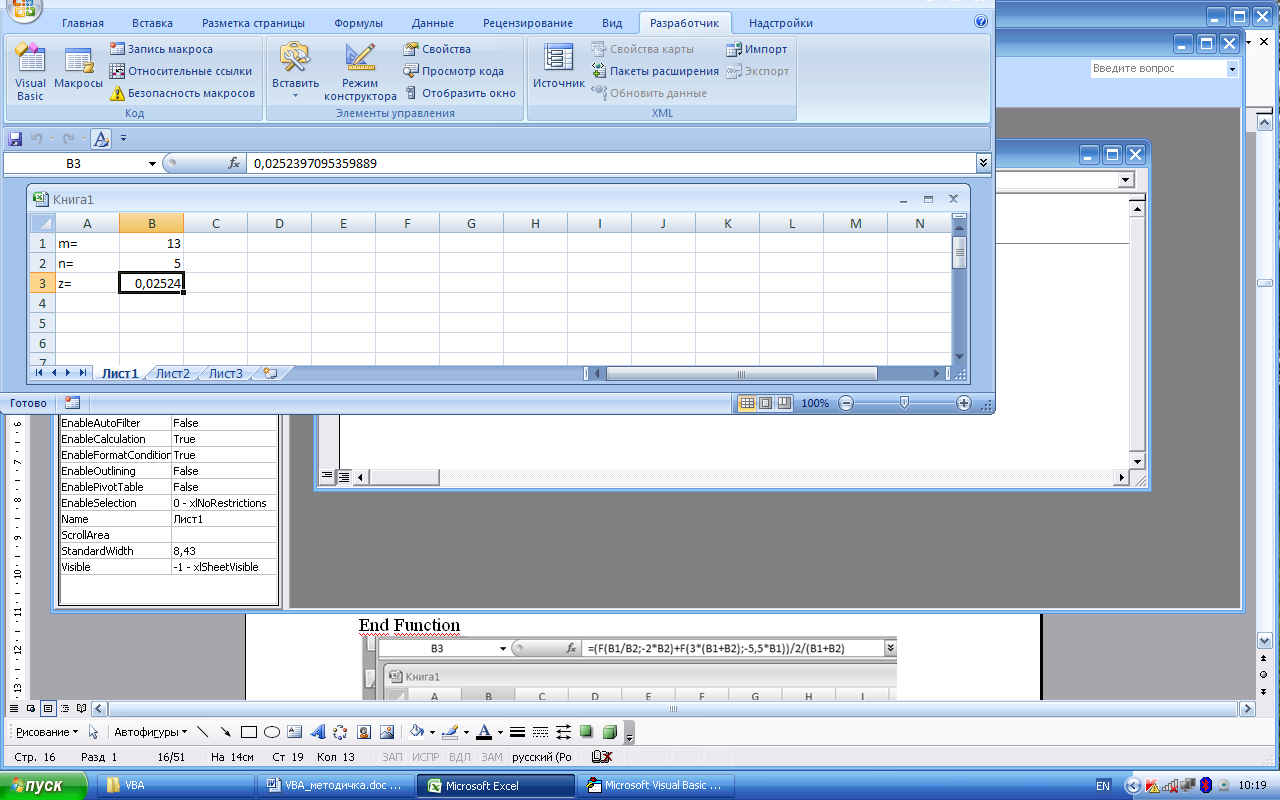Open the Автофигуры menu
Screen dimensions: 1280x800
(x=150, y=732)
